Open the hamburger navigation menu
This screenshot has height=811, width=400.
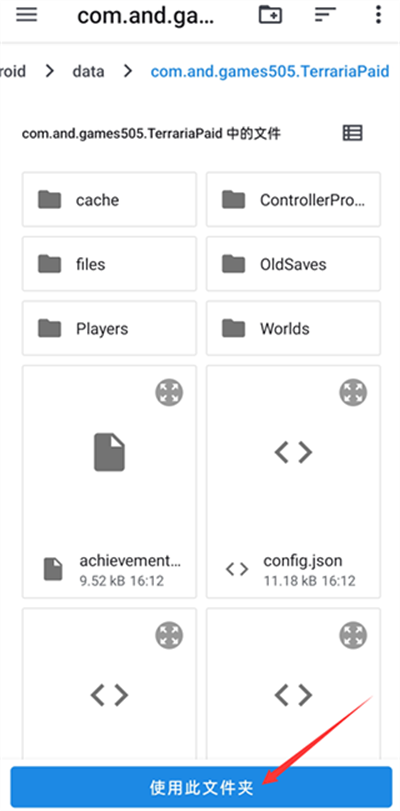pyautogui.click(x=26, y=15)
